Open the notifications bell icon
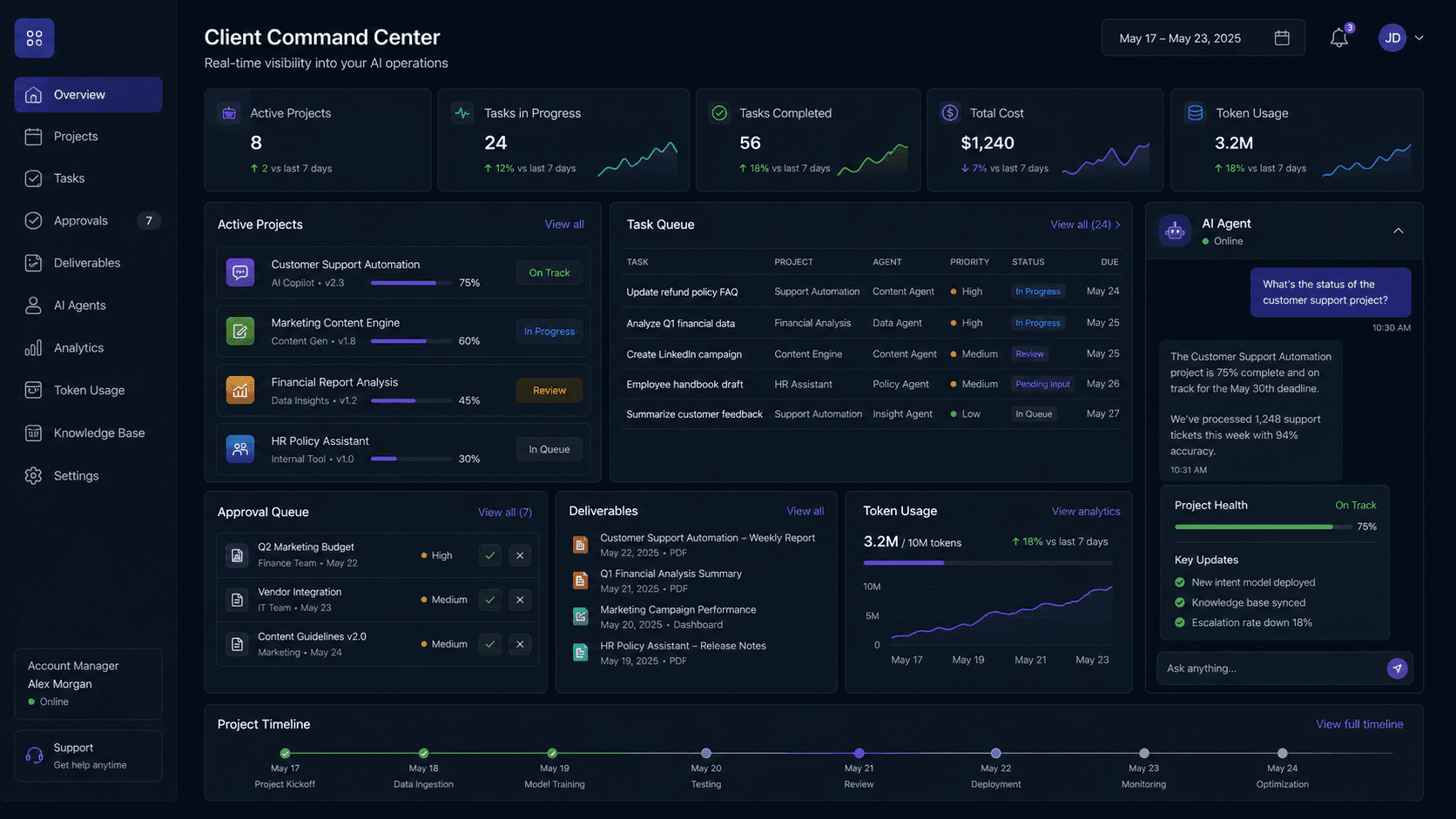 [x=1338, y=38]
